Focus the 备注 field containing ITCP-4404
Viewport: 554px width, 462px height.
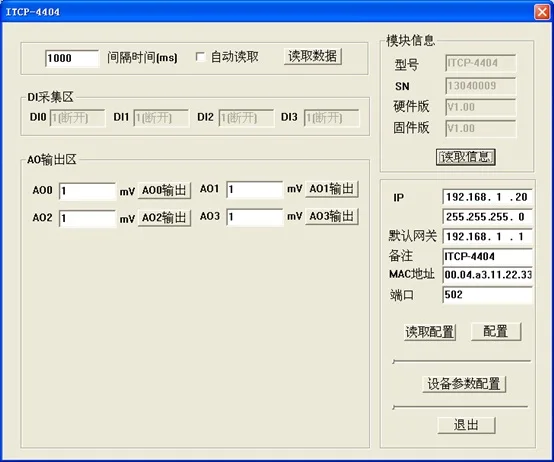488,257
